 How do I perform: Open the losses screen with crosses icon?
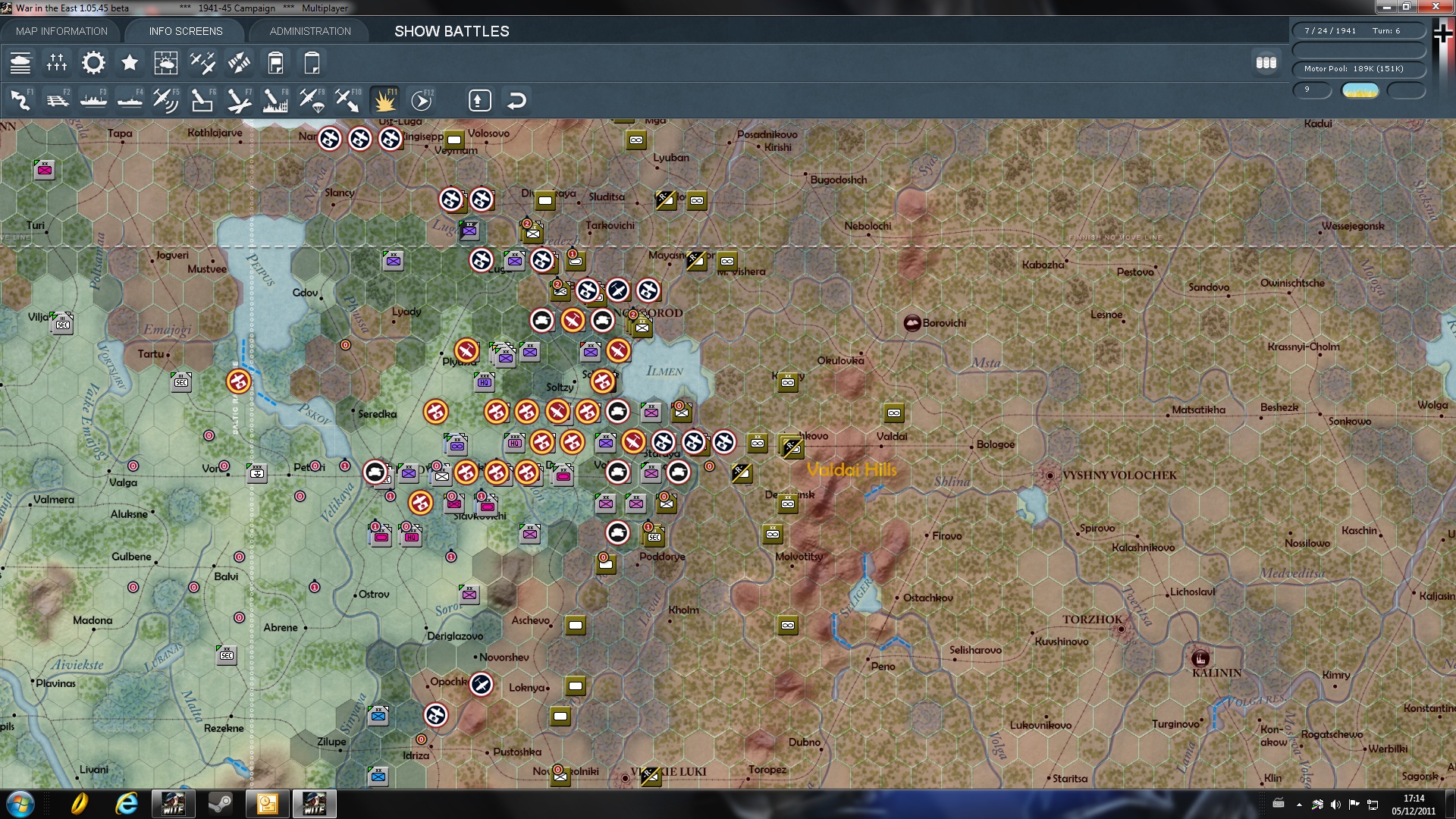57,63
